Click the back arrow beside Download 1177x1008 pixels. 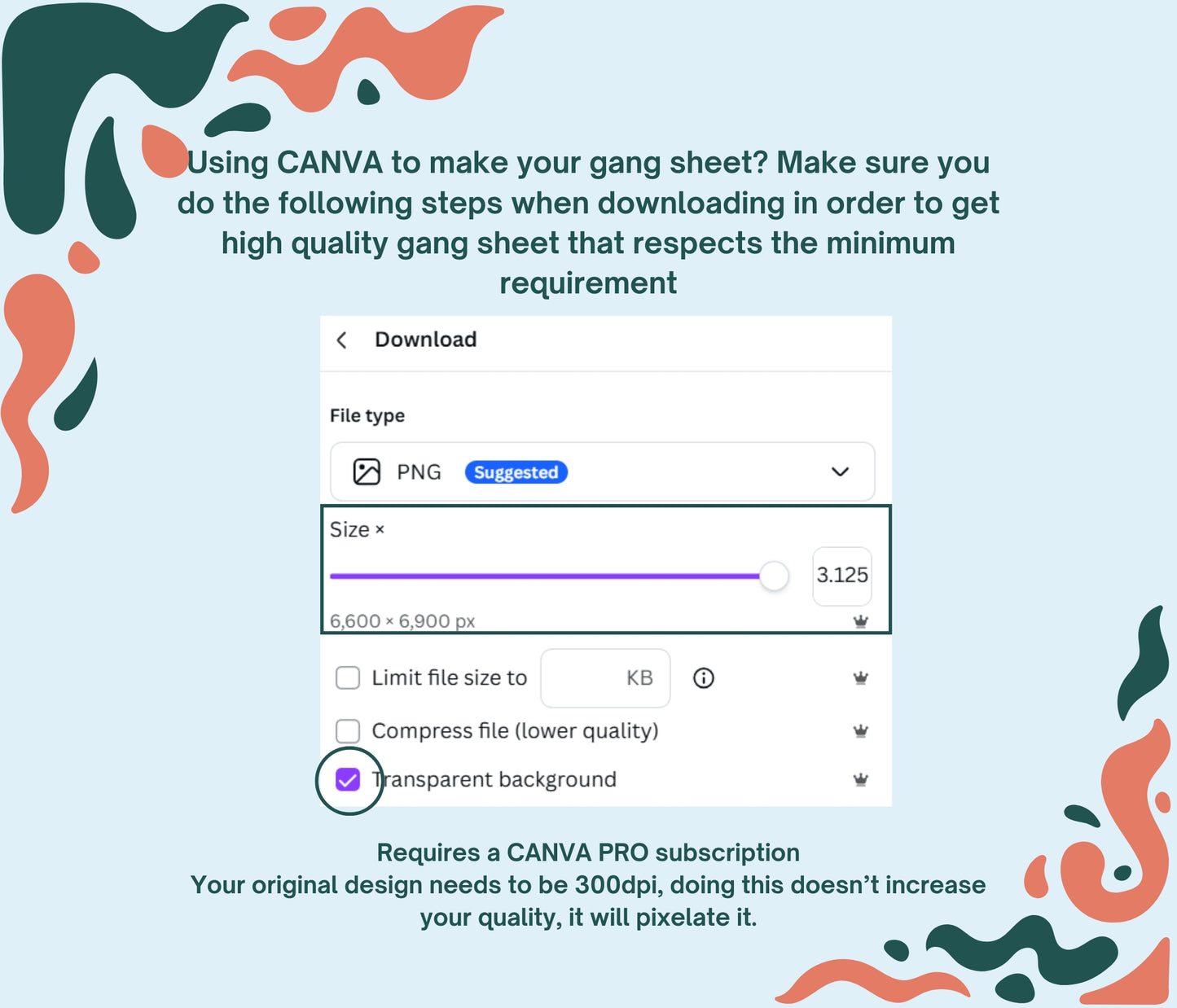342,340
